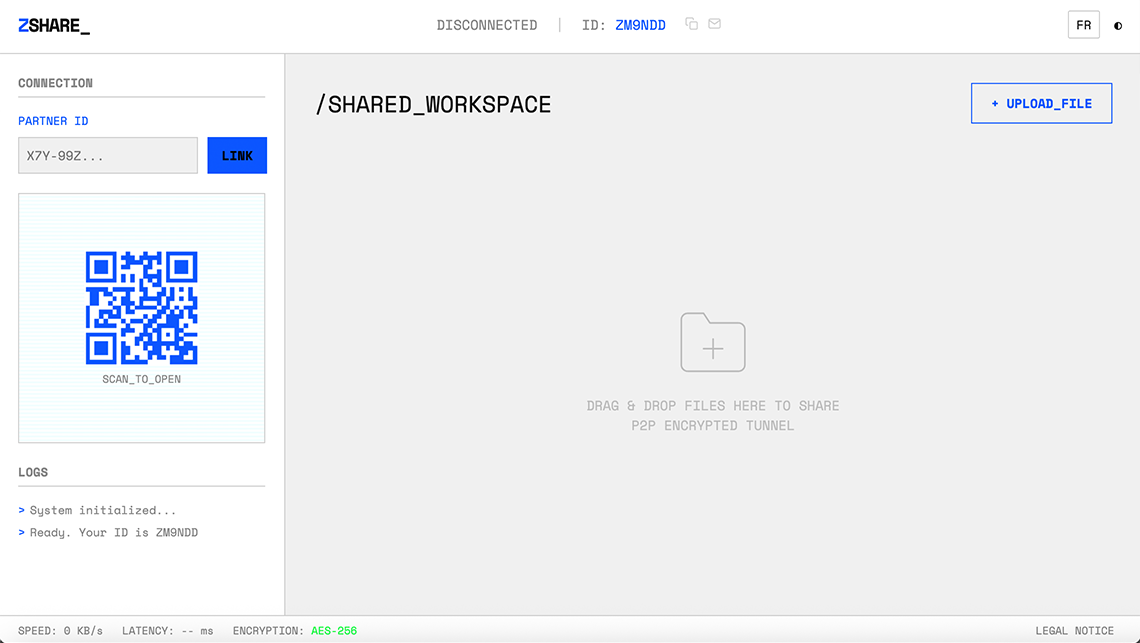Viewport: 1140px width, 643px height.
Task: Click the UPLOAD_FILE button
Action: click(1041, 103)
